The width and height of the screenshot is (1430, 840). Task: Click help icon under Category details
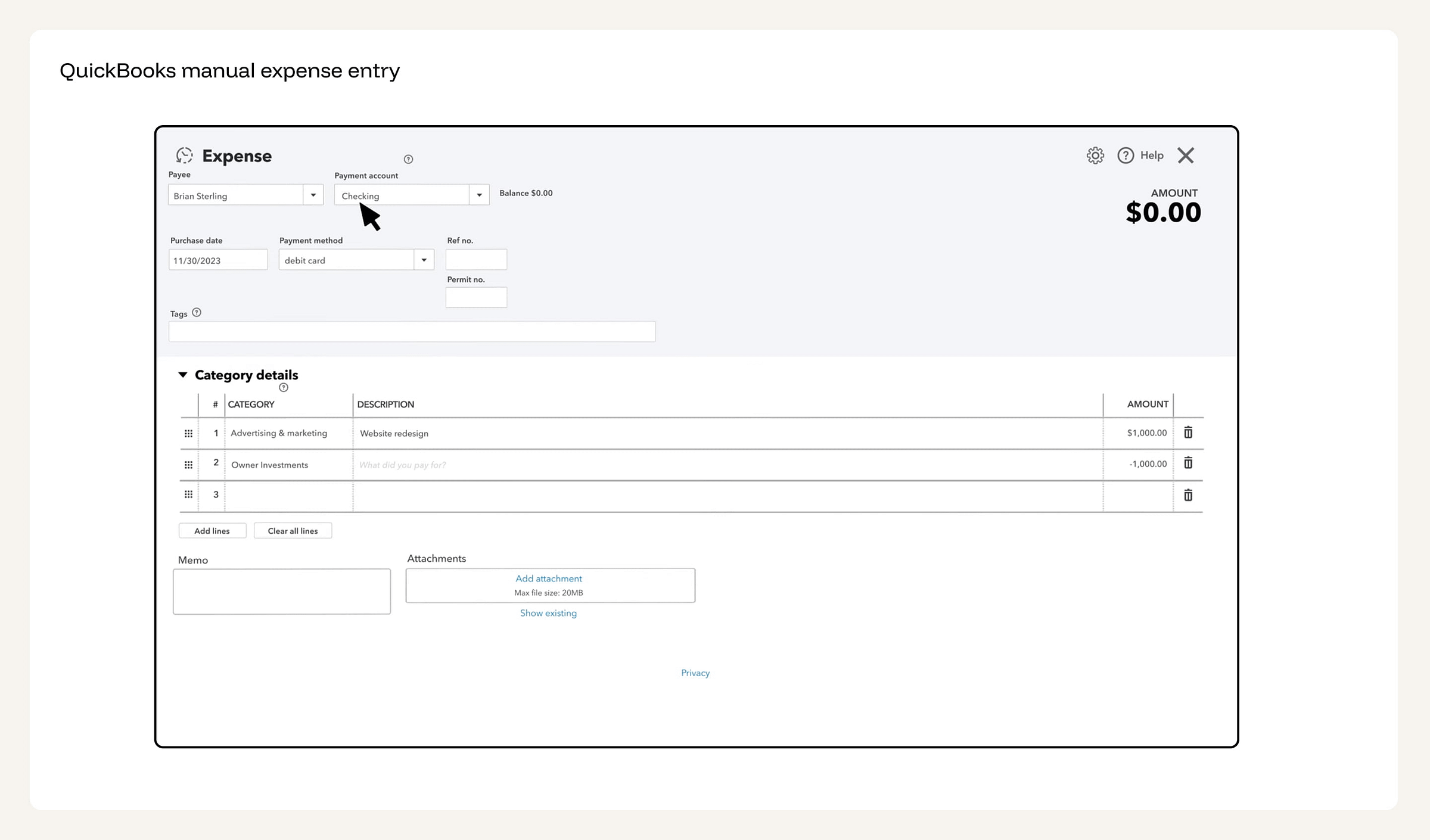click(x=284, y=388)
